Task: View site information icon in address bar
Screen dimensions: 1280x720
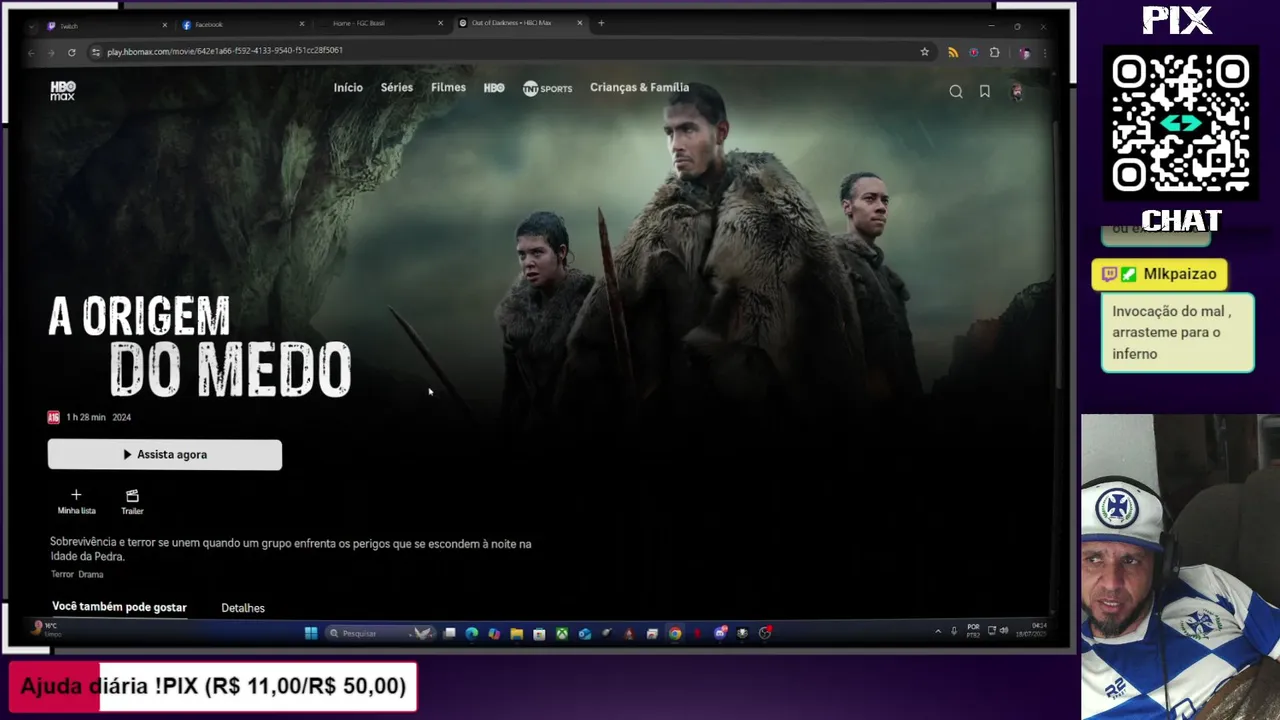Action: [96, 51]
